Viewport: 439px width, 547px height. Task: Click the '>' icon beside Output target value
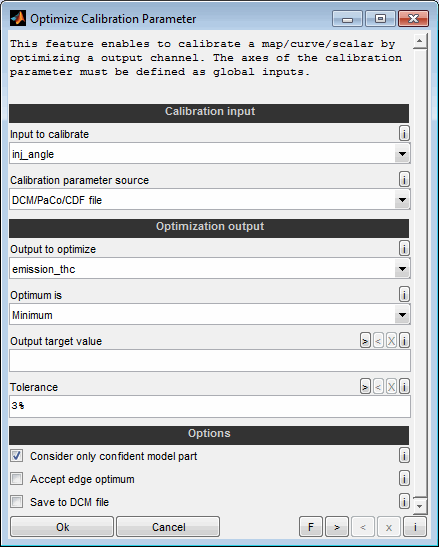(365, 340)
